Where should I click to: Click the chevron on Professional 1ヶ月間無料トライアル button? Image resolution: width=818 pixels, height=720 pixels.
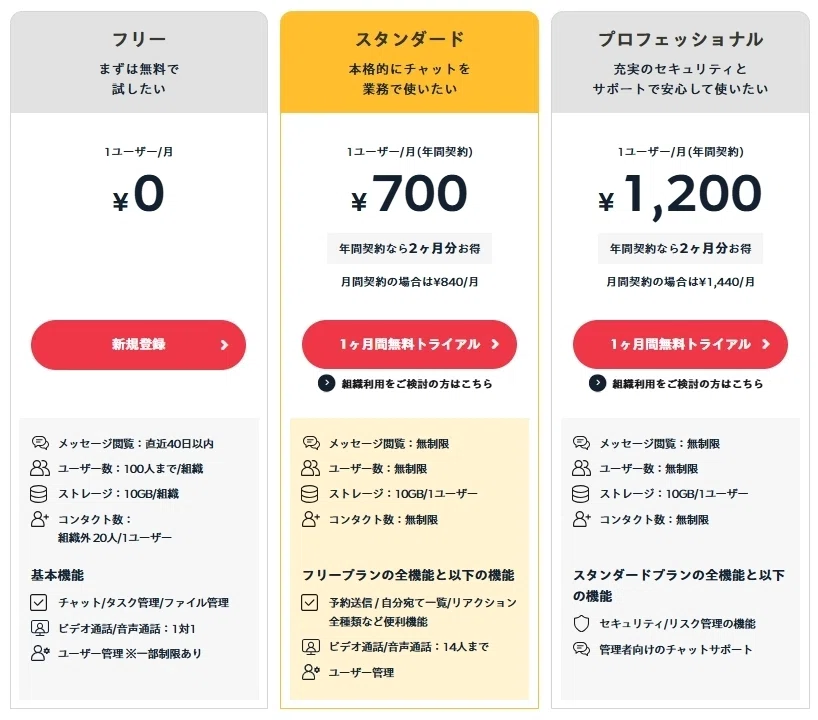click(x=766, y=344)
